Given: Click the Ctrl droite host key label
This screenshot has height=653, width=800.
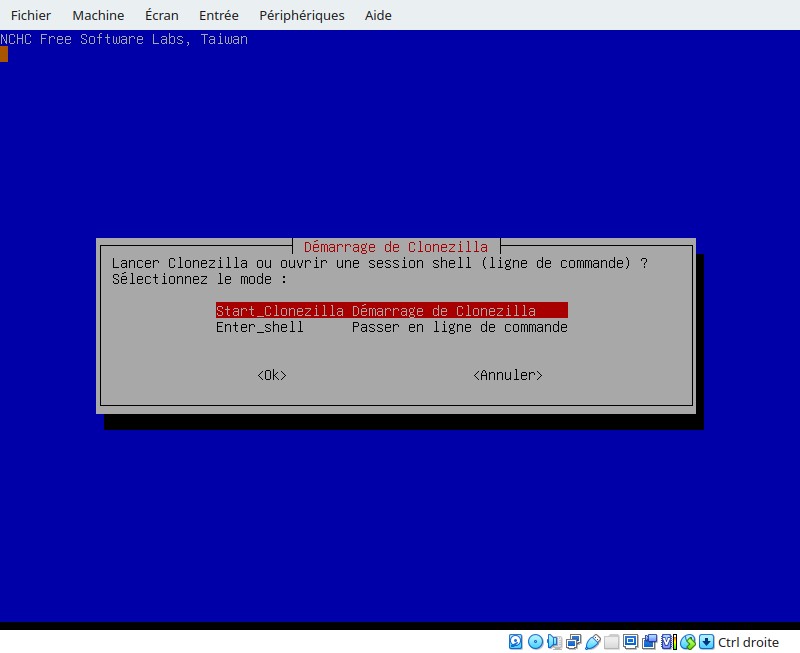Looking at the screenshot, I should pyautogui.click(x=748, y=642).
